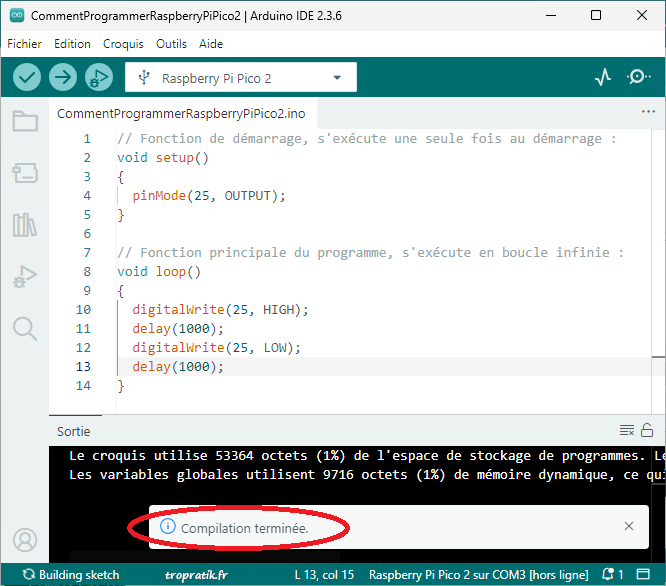666x586 pixels.
Task: Dismiss the Compilation terminée notification
Action: coord(629,527)
